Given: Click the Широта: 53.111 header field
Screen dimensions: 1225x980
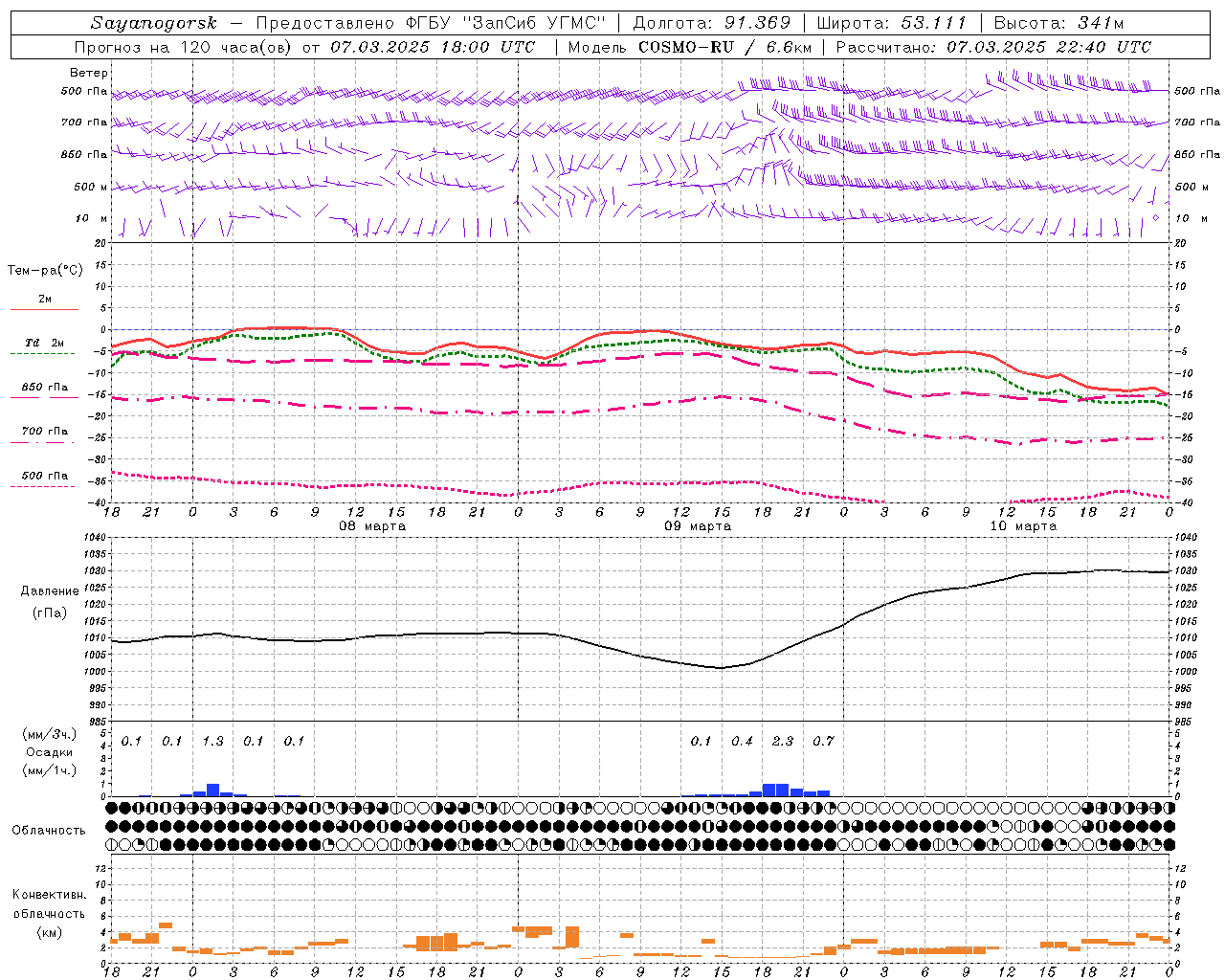Looking at the screenshot, I should pos(892,23).
